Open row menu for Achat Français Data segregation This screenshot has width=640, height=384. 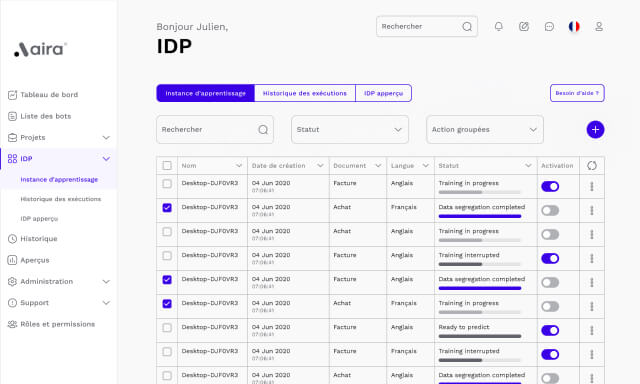coord(591,211)
